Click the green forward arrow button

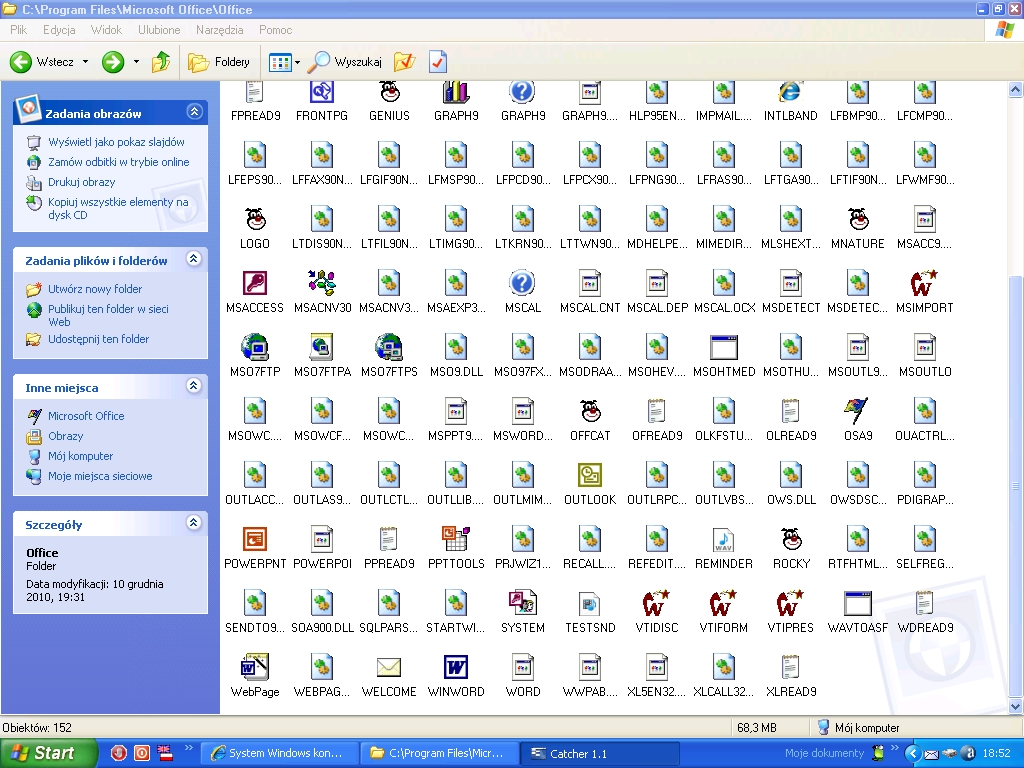[x=113, y=62]
